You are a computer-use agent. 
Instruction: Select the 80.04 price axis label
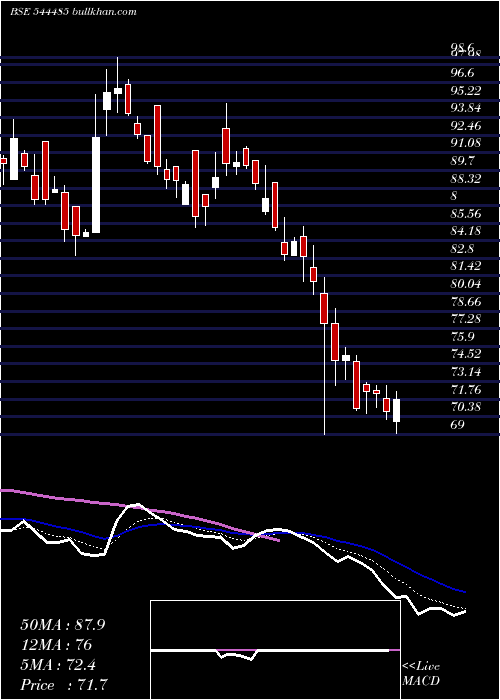[466, 284]
